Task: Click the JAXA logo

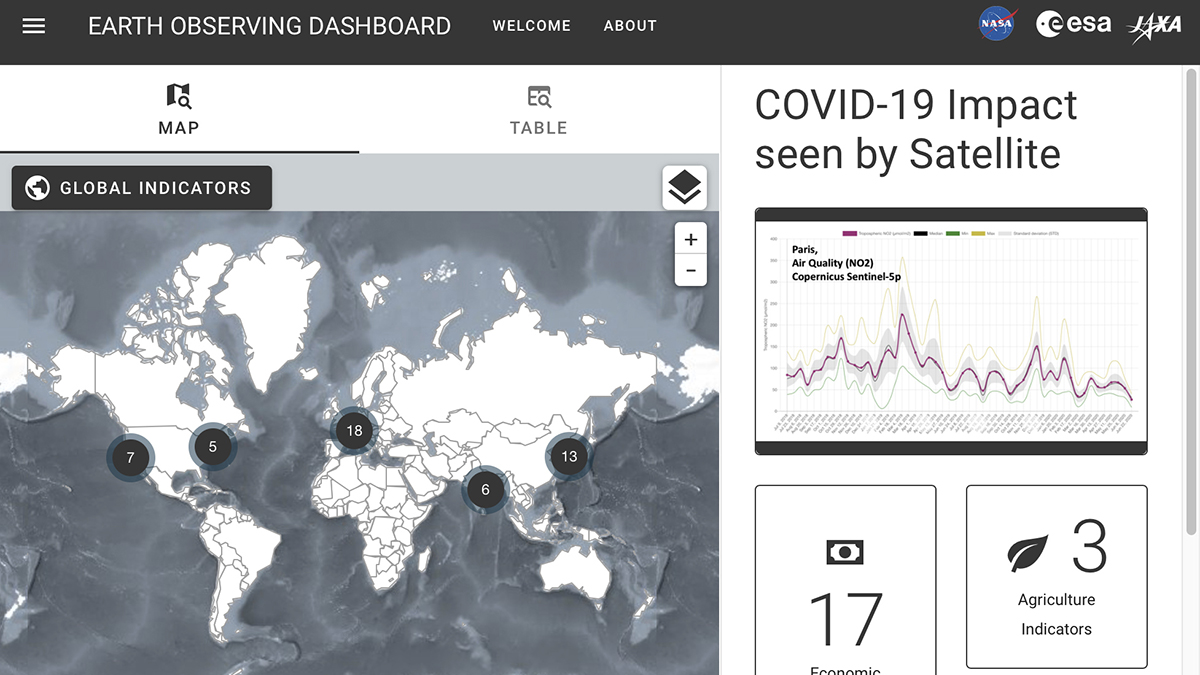Action: tap(1157, 24)
